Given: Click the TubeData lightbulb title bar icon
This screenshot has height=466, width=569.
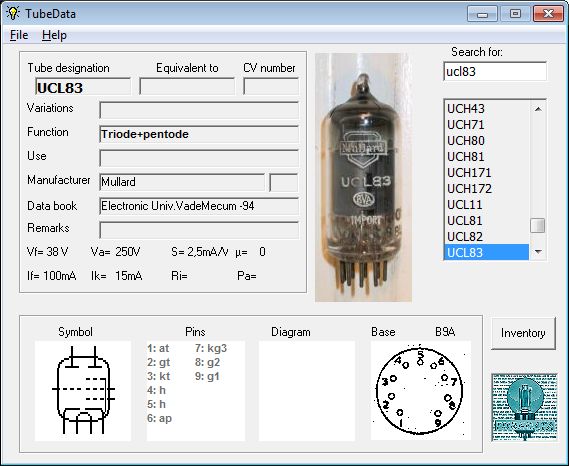Looking at the screenshot, I should click(13, 13).
